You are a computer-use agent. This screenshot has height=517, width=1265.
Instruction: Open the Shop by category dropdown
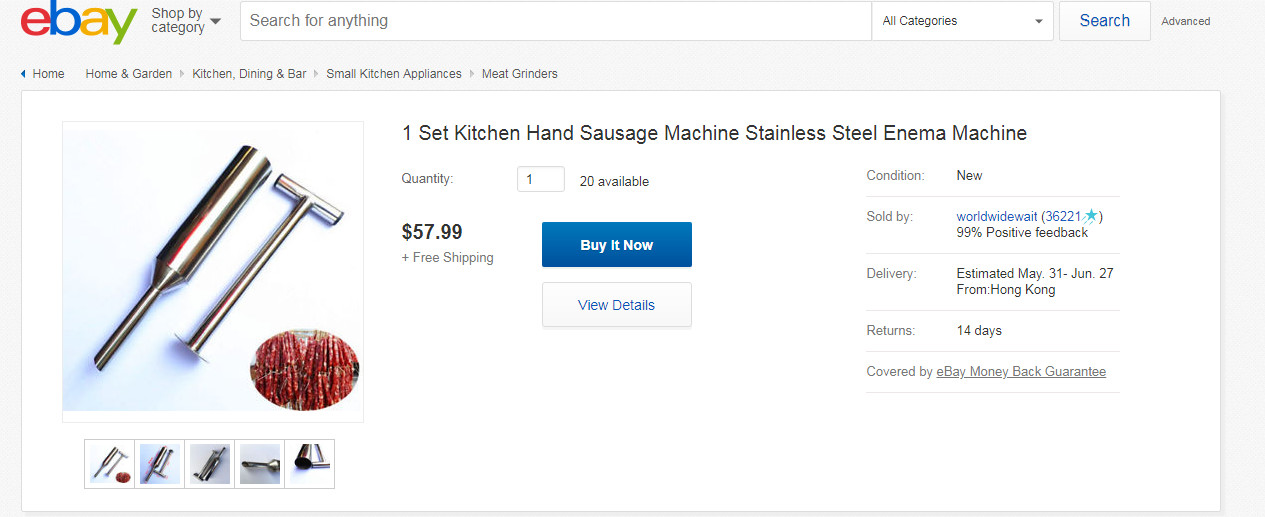186,21
